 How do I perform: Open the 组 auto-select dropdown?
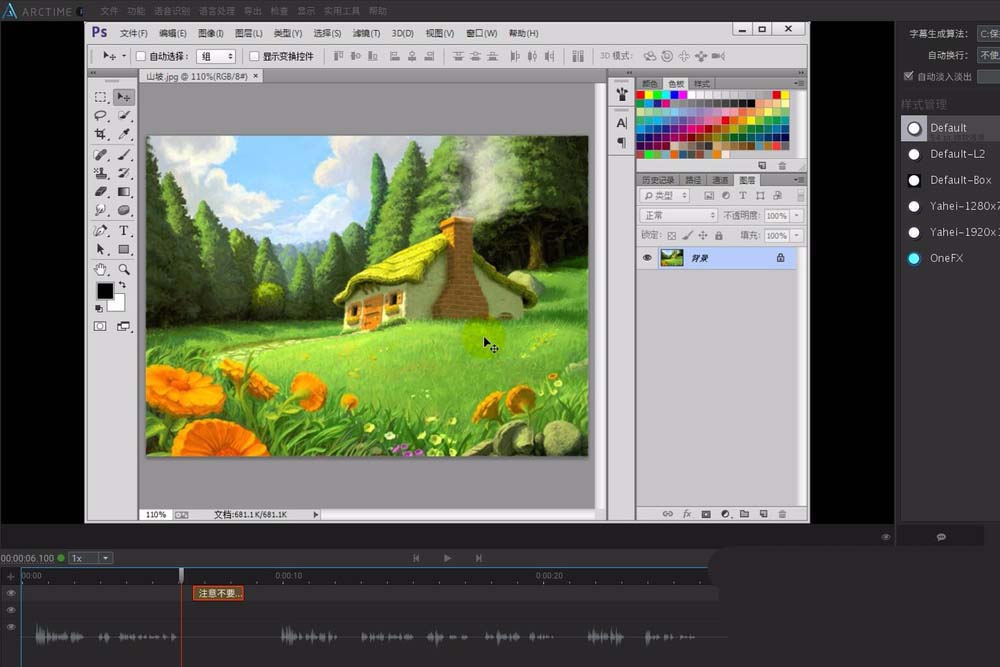tap(216, 56)
